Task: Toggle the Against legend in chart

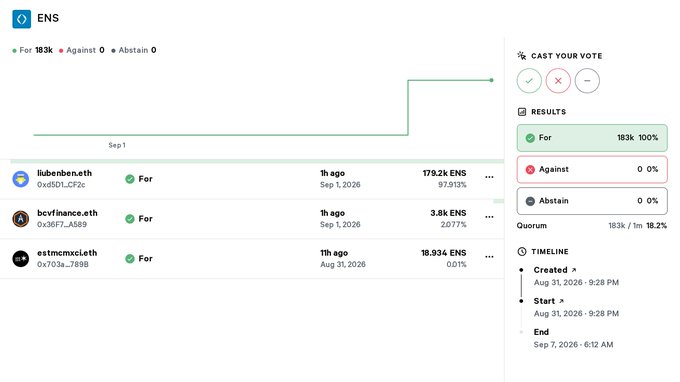Action: (82, 50)
